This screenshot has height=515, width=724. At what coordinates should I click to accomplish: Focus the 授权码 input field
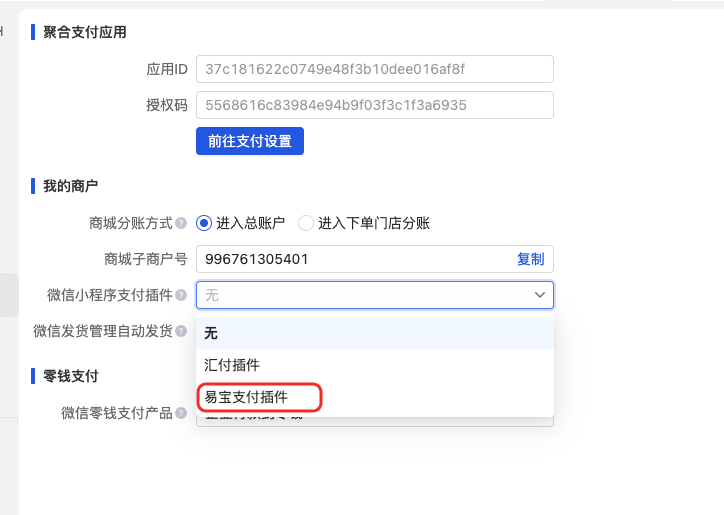pos(374,105)
